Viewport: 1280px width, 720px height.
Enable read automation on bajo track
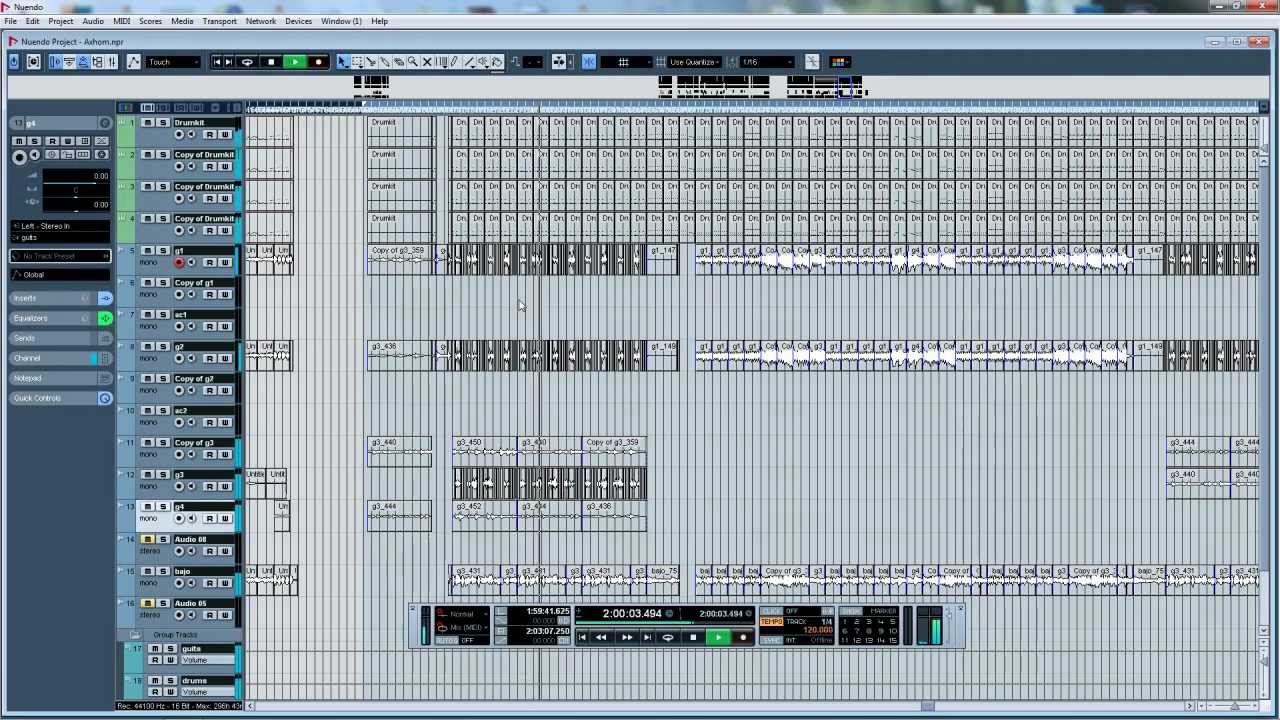point(210,583)
